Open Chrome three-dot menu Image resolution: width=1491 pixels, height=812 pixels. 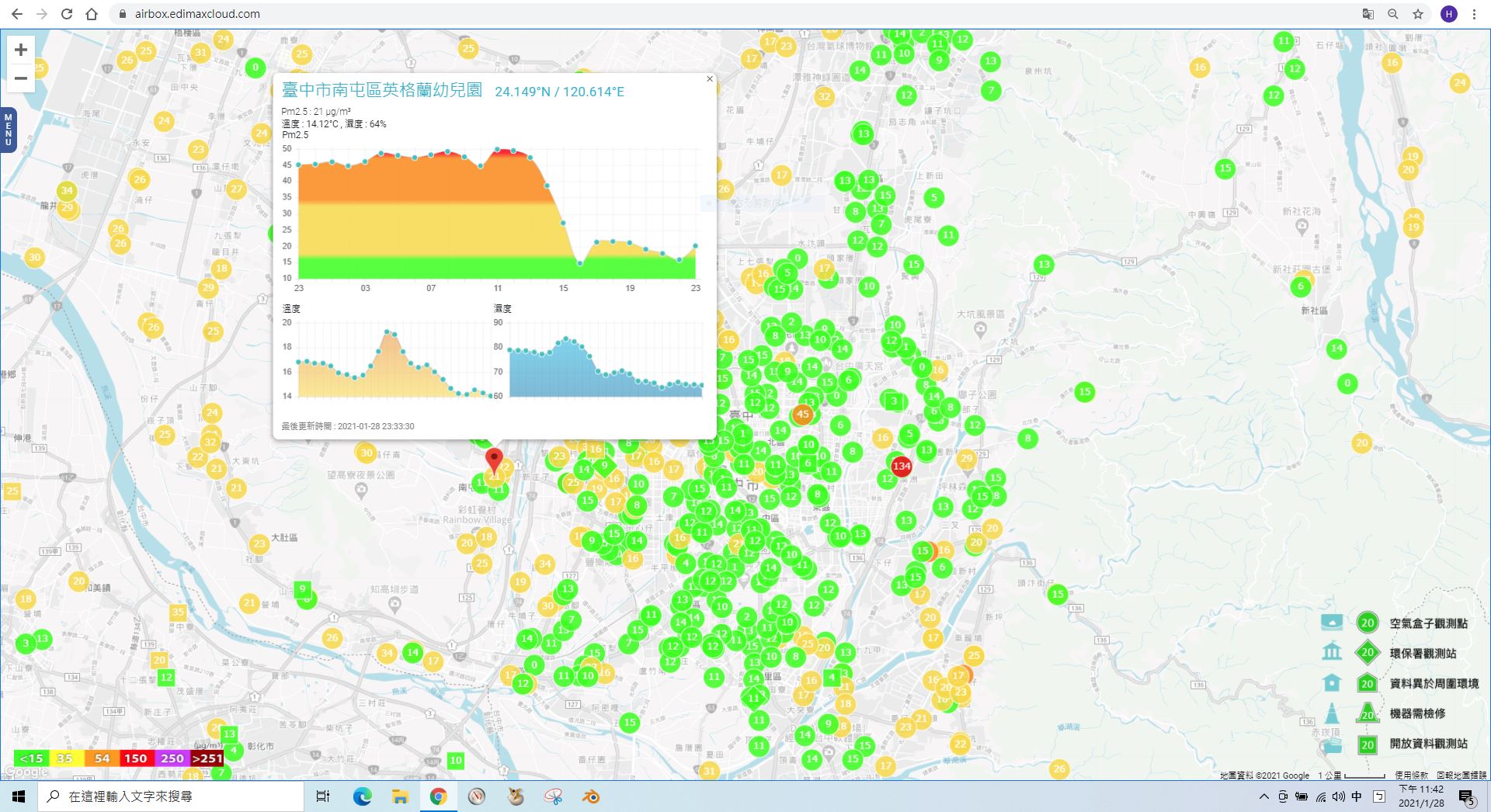(x=1474, y=14)
